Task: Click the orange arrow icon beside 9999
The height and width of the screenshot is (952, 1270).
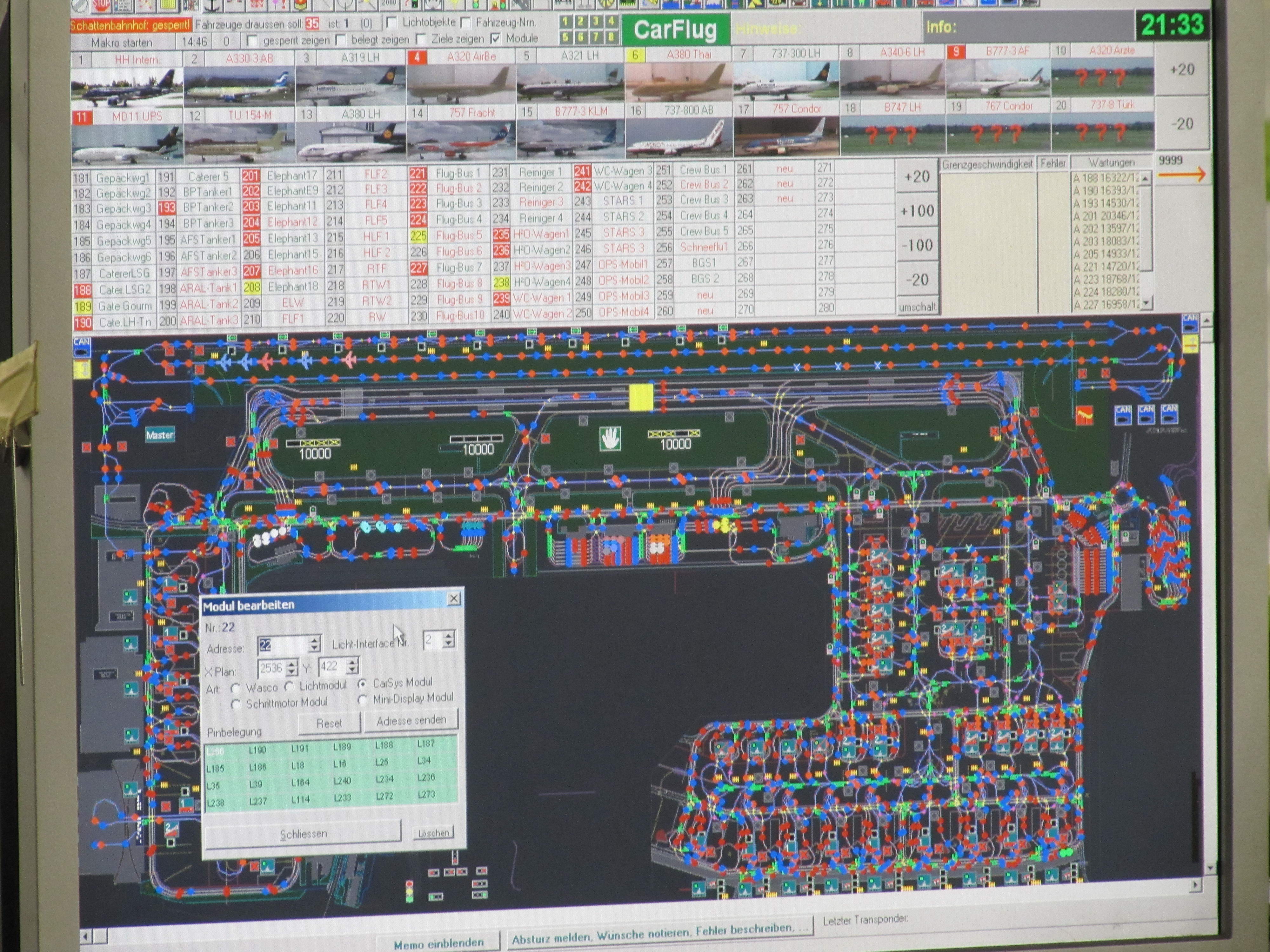Action: click(1182, 175)
